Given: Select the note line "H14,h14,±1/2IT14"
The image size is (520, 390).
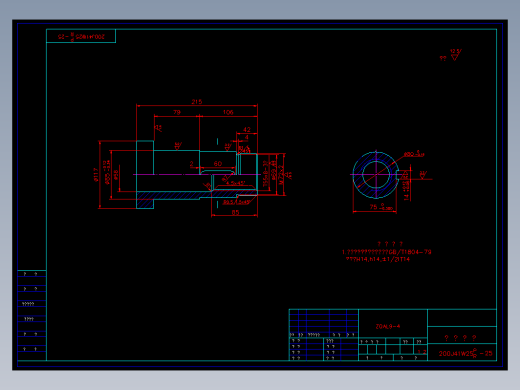Looking at the screenshot, I should (378, 259).
